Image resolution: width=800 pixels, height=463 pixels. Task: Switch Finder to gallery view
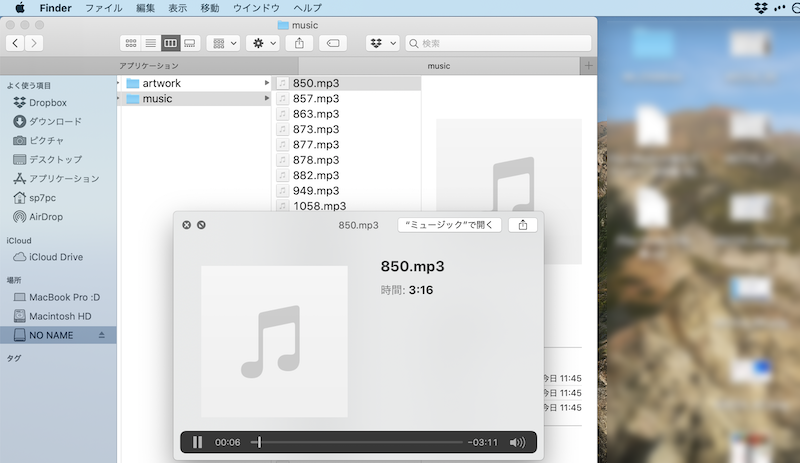coord(189,43)
